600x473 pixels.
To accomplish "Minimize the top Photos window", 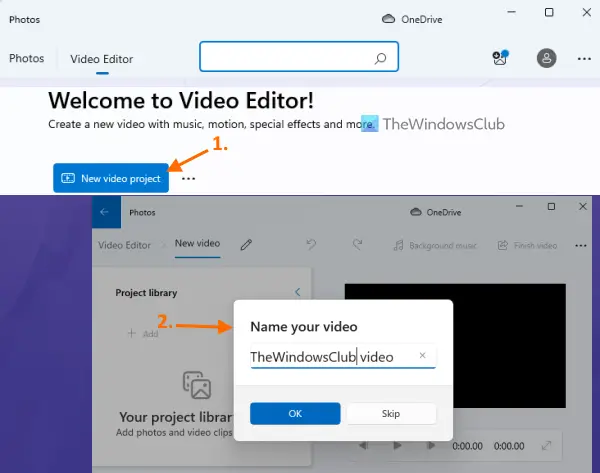I will click(511, 12).
